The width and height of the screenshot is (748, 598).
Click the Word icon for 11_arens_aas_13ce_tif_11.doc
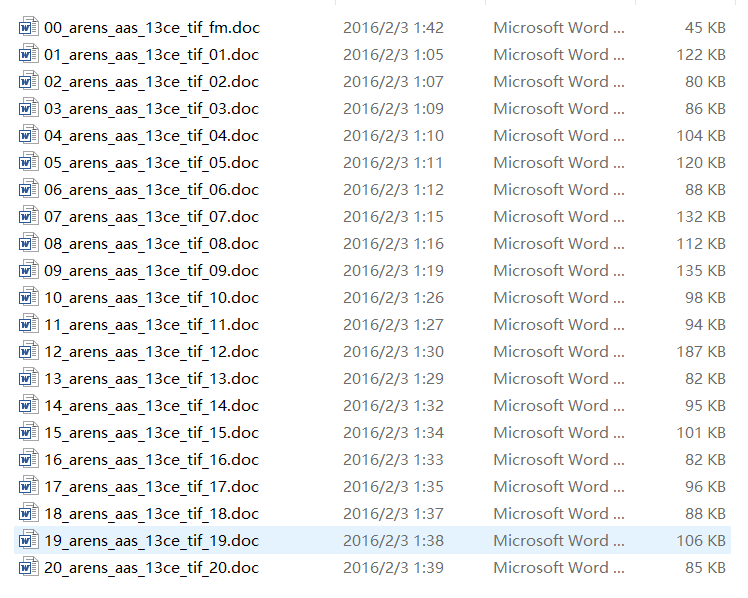pos(28,325)
